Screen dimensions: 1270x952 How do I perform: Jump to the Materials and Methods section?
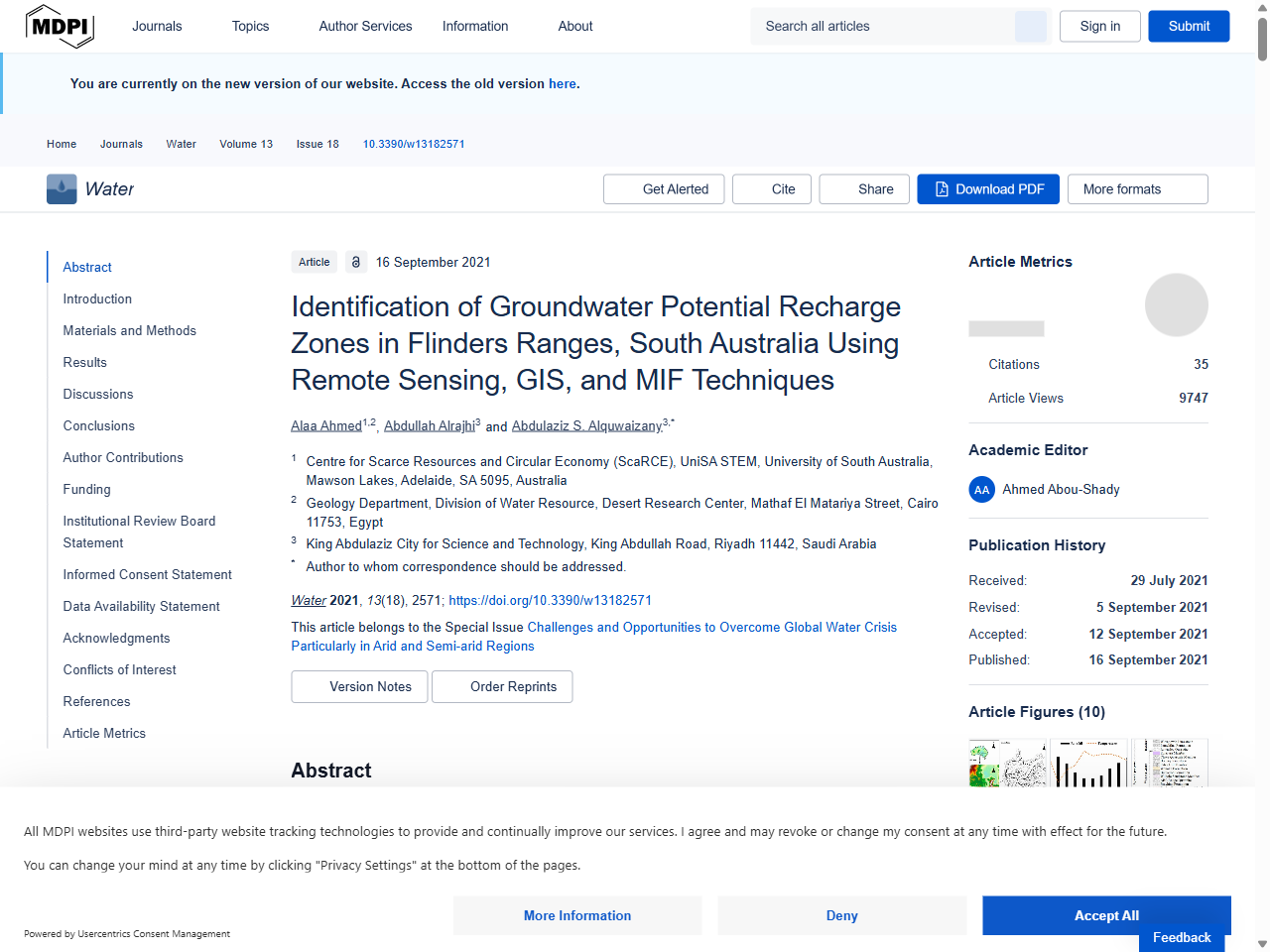pyautogui.click(x=129, y=330)
